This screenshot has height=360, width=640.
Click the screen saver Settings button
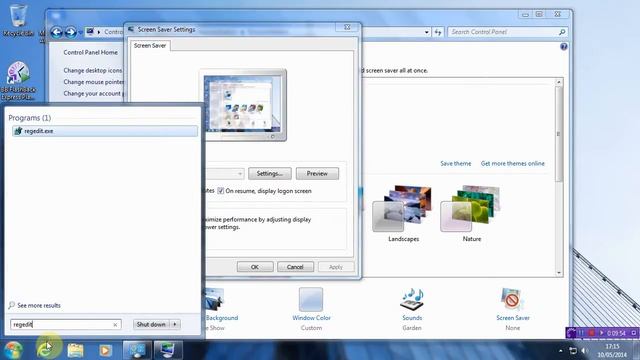click(x=270, y=173)
